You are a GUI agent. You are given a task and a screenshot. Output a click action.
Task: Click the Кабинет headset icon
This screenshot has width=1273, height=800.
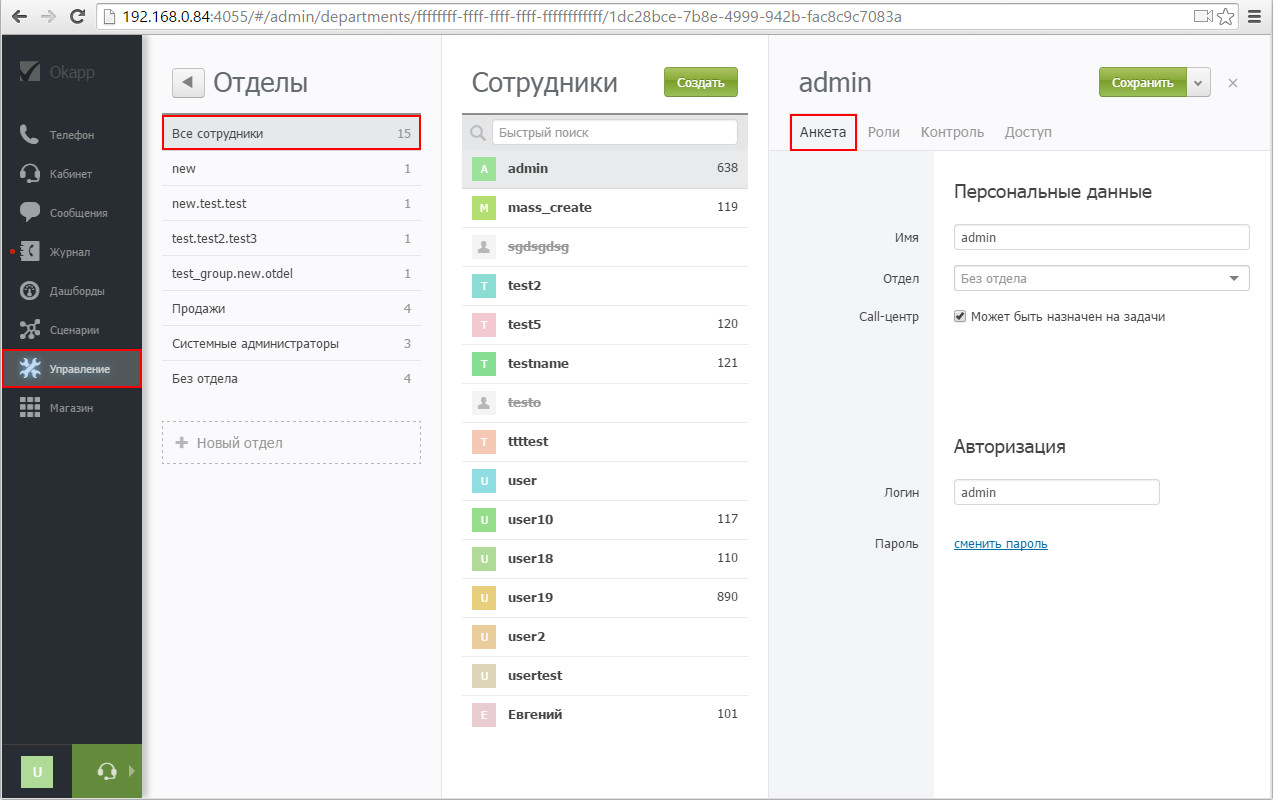point(30,174)
